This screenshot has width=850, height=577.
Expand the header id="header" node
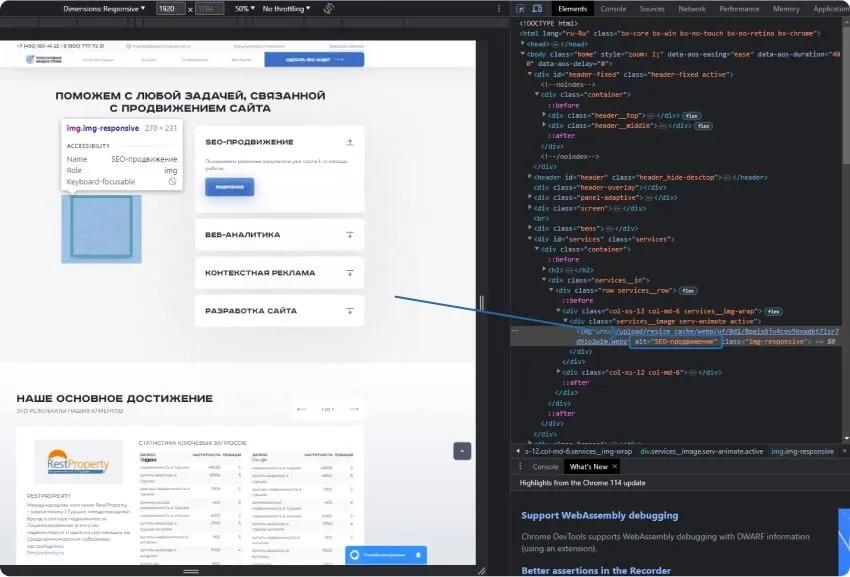tap(530, 177)
